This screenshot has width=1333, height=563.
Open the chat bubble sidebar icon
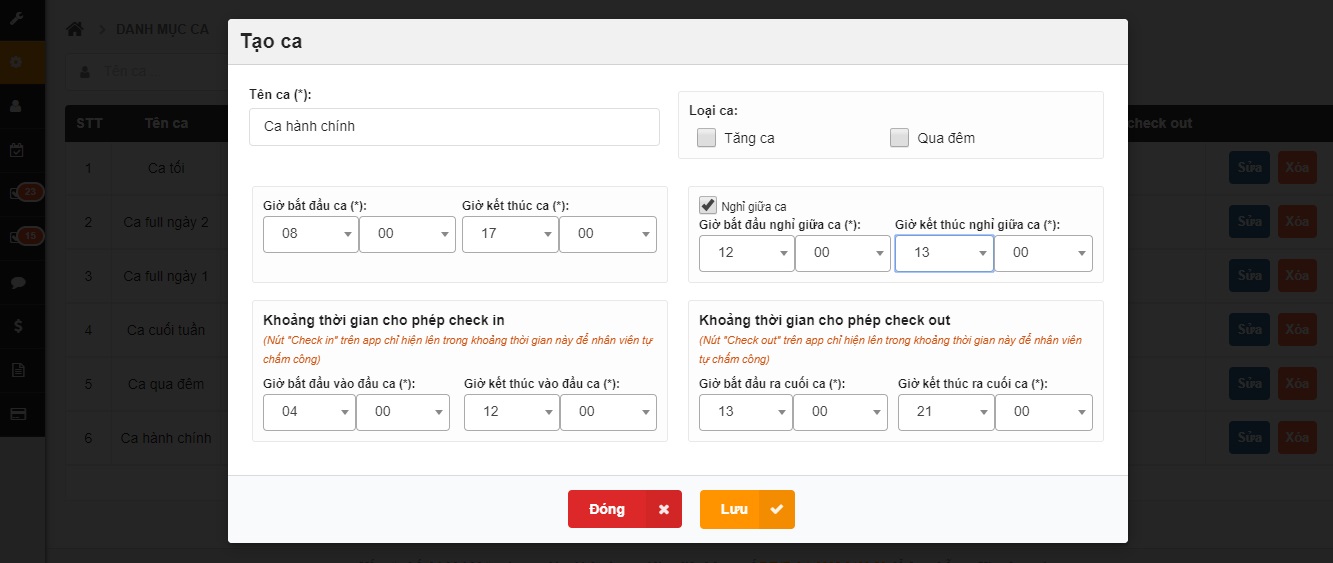pos(16,282)
